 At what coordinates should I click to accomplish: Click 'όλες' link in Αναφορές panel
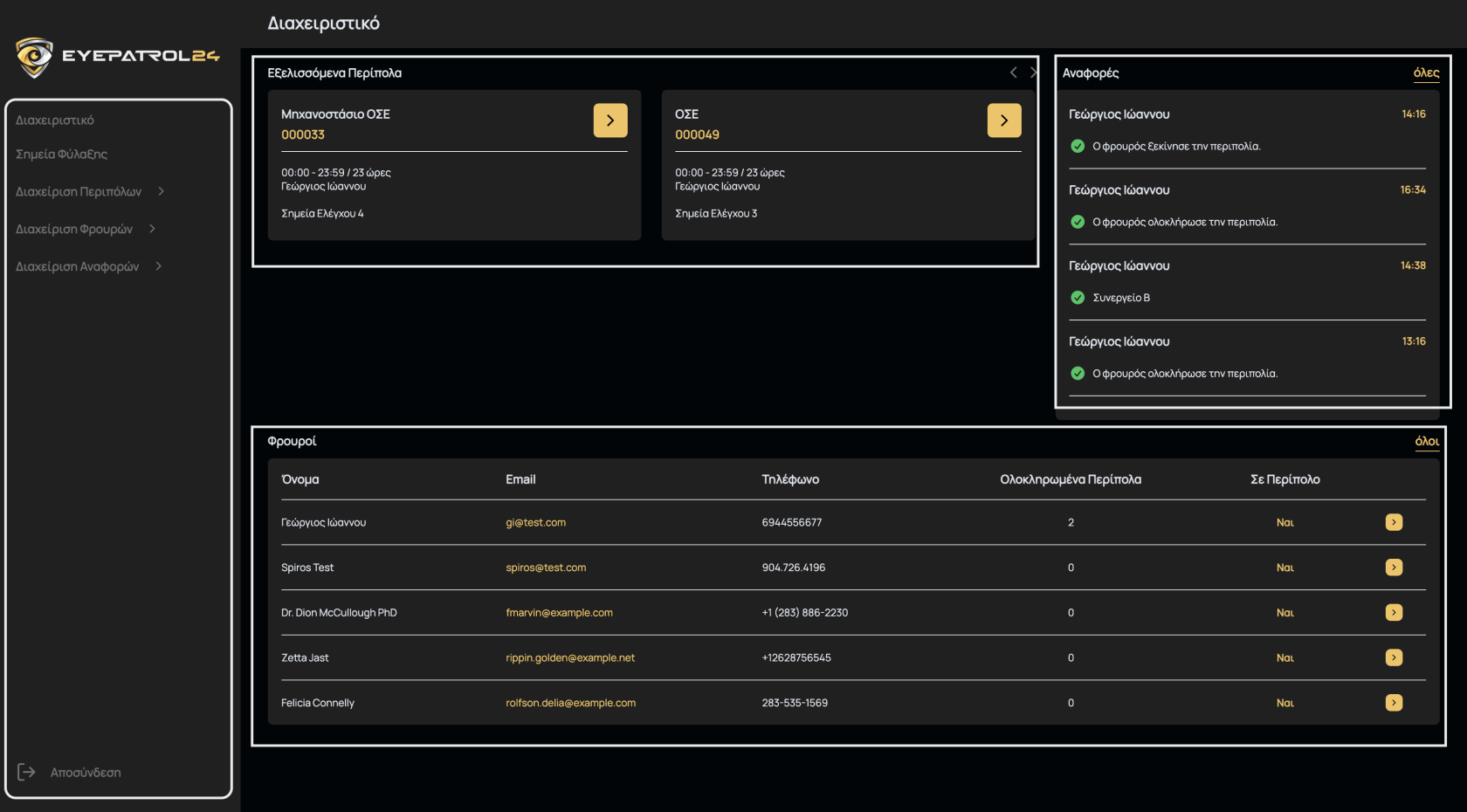coord(1426,72)
